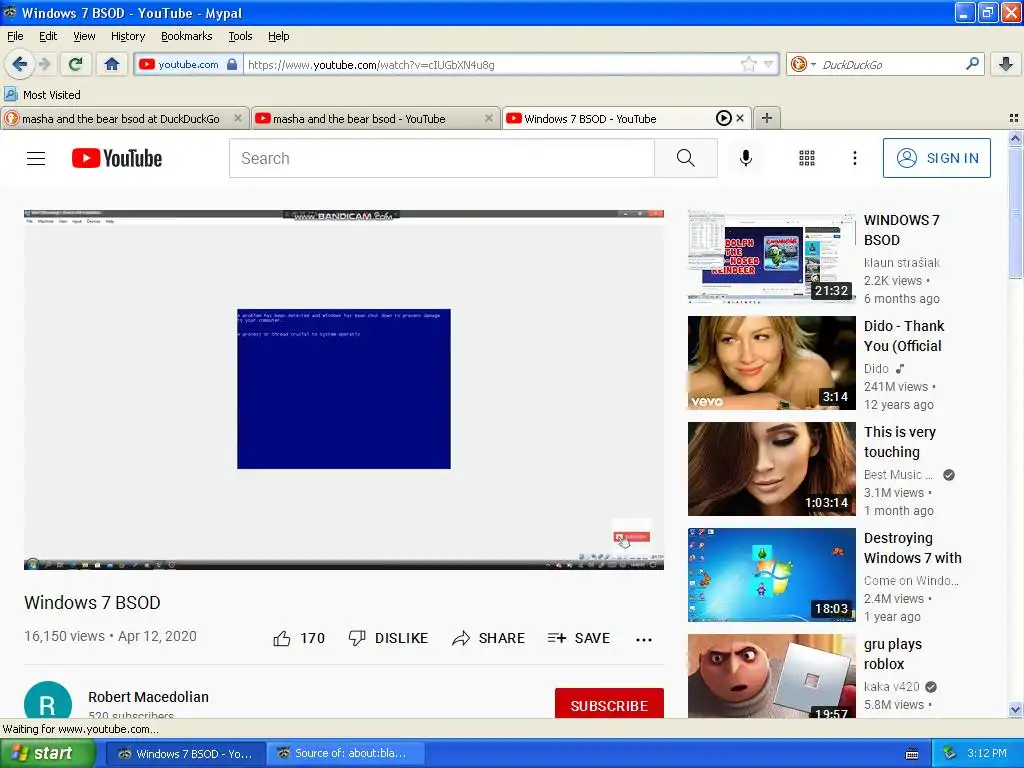Close the Windows 7 BSOD tab
The width and height of the screenshot is (1024, 768).
tap(740, 118)
